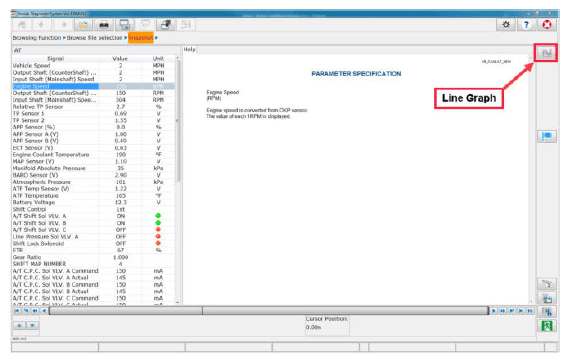Select the Vehicle Speed signal row
569x362 pixels.
[x=94, y=66]
